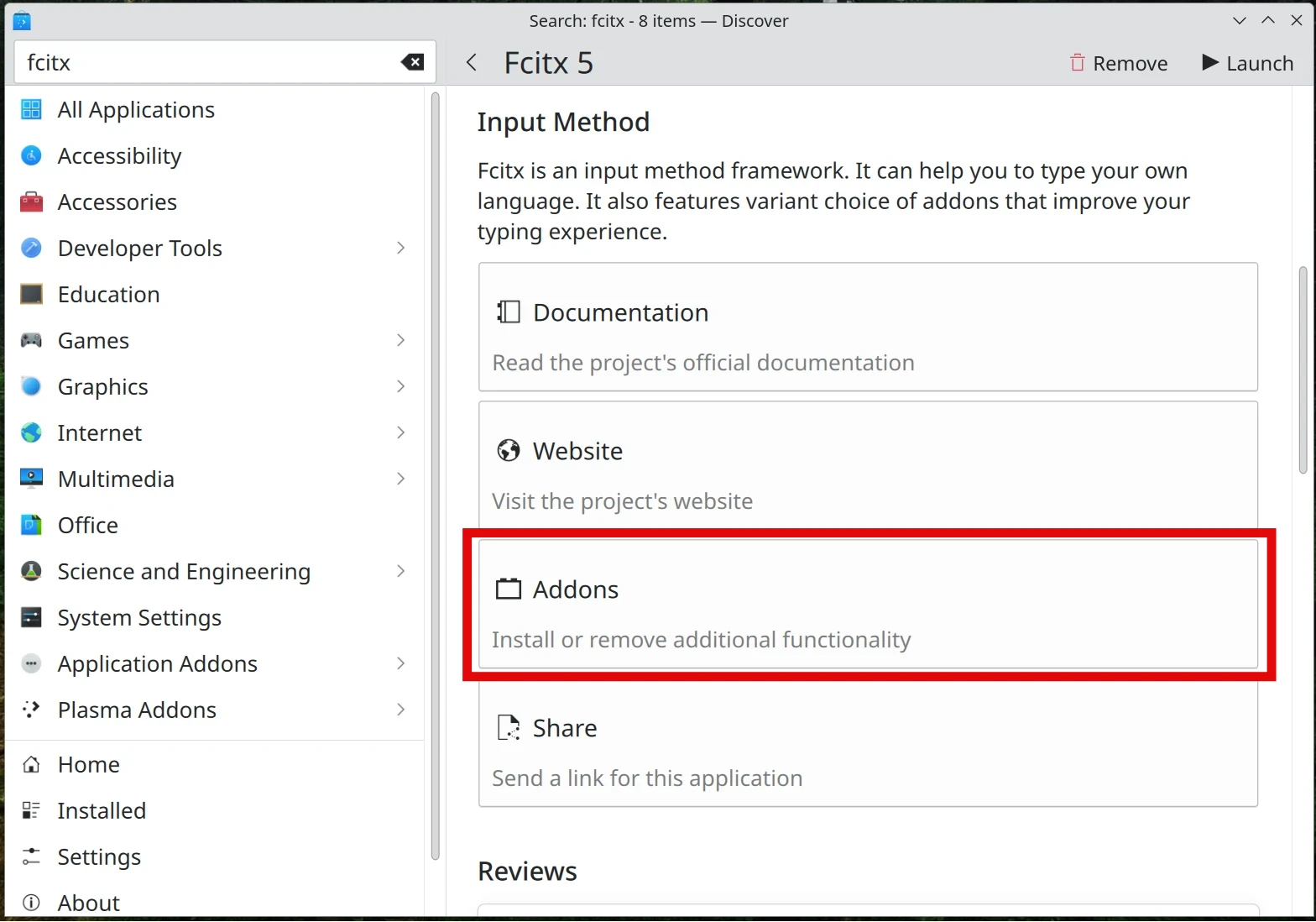Viewport: 1316px width, 922px height.
Task: Show the Installed applications list
Action: (214, 810)
